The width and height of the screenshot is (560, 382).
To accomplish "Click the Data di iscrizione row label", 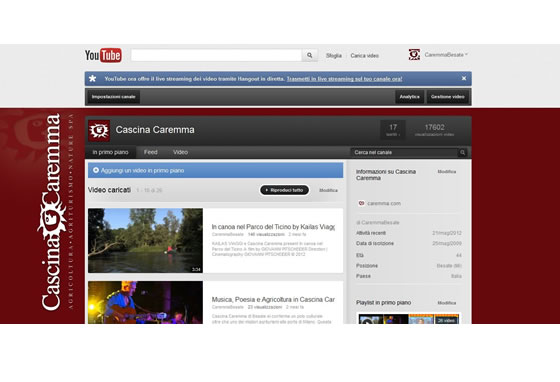I will (375, 243).
